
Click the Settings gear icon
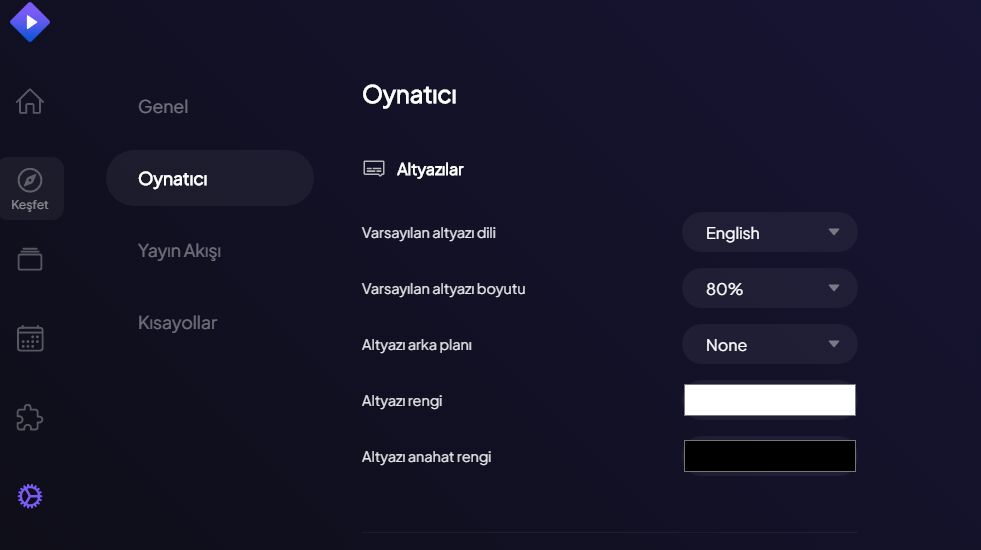point(30,496)
